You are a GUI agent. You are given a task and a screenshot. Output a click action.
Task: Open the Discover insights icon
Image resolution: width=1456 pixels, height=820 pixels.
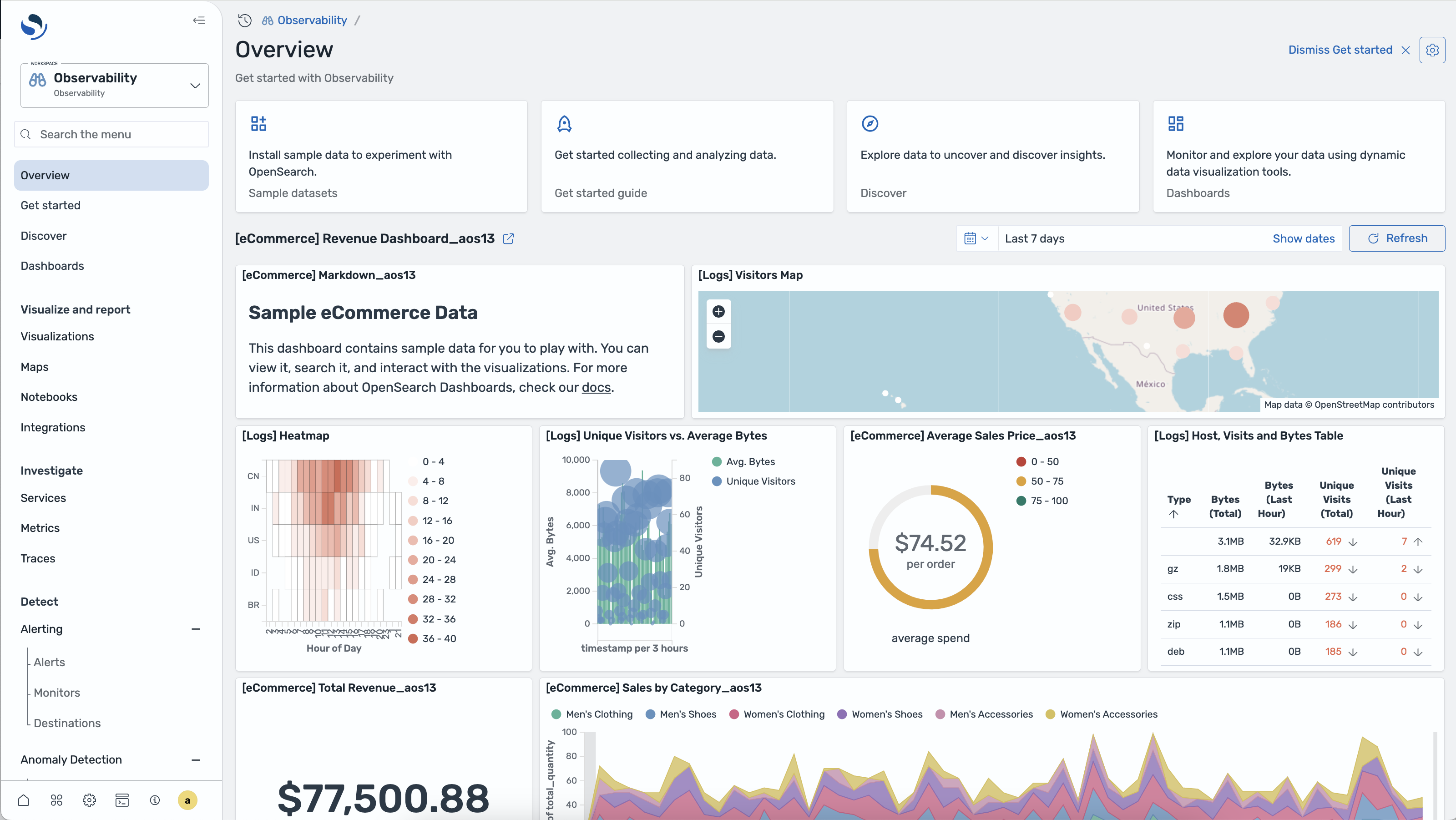(x=869, y=123)
